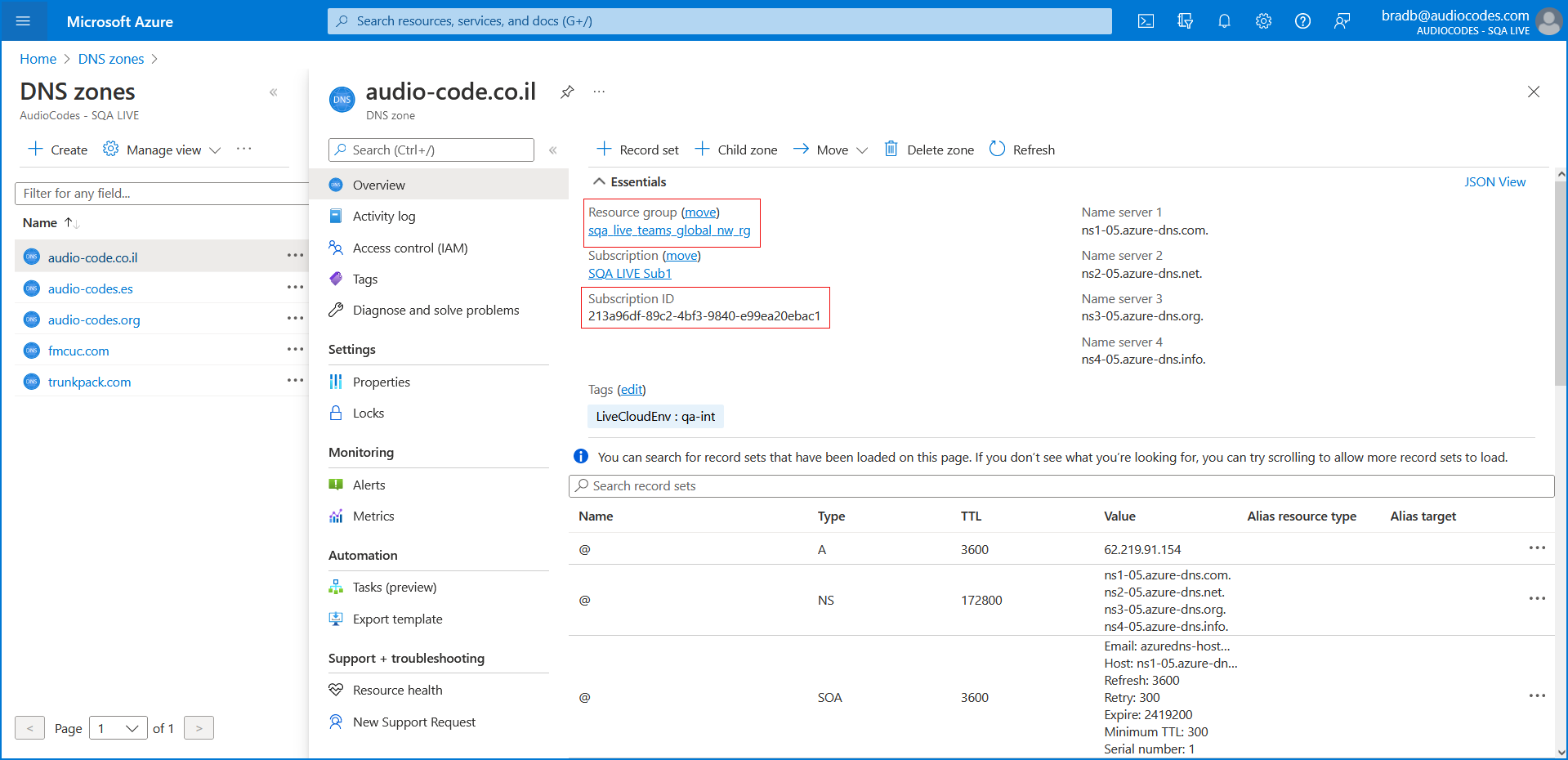This screenshot has height=760, width=1568.
Task: Open the Feedback icon
Action: click(x=1342, y=21)
